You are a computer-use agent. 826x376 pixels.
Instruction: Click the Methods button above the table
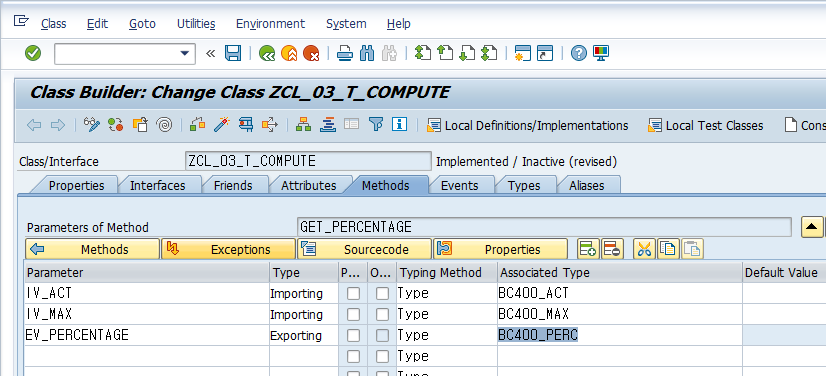pyautogui.click(x=92, y=249)
